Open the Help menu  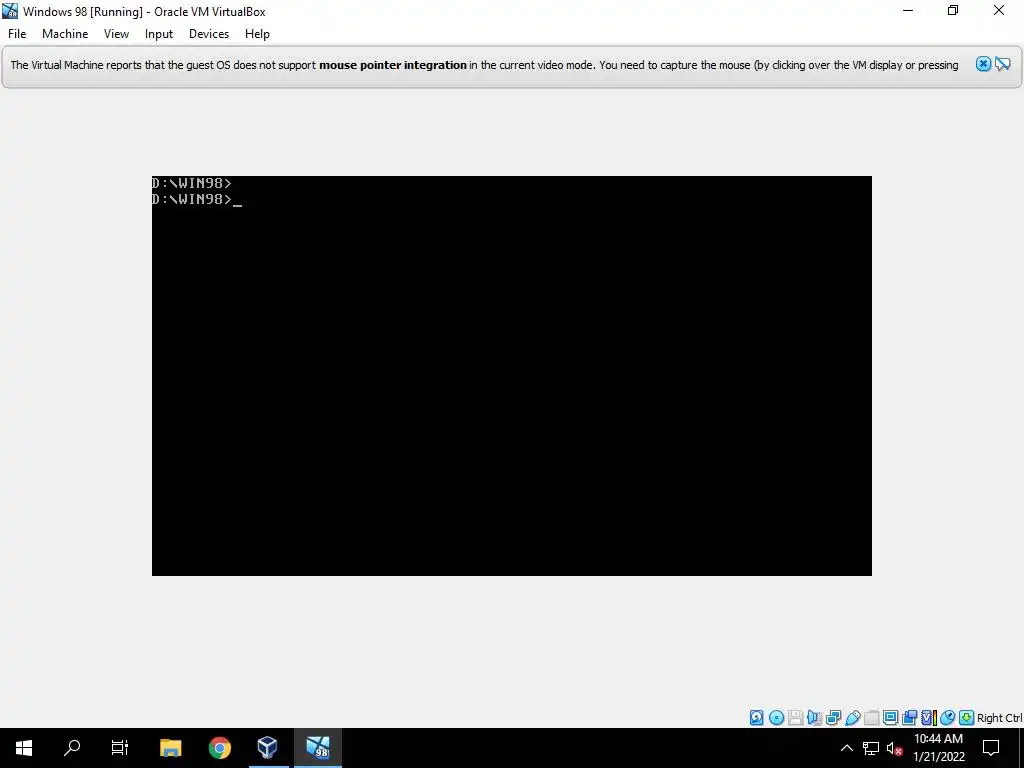coord(257,34)
